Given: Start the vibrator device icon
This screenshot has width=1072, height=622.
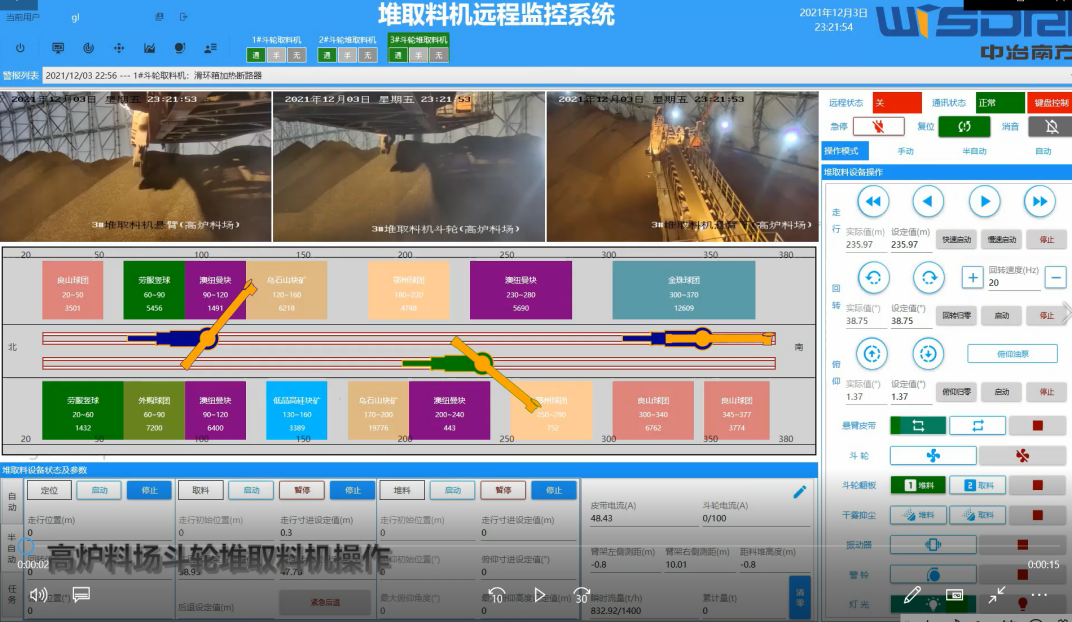Looking at the screenshot, I should 933,545.
